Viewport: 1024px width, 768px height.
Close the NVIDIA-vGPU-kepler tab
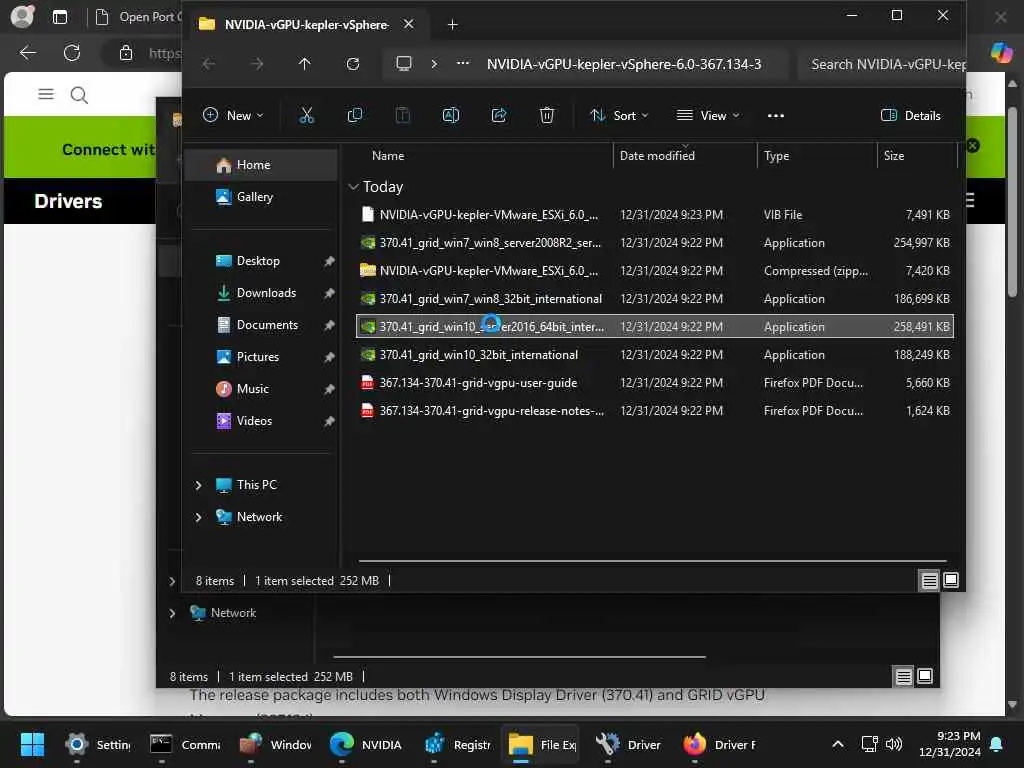408,24
